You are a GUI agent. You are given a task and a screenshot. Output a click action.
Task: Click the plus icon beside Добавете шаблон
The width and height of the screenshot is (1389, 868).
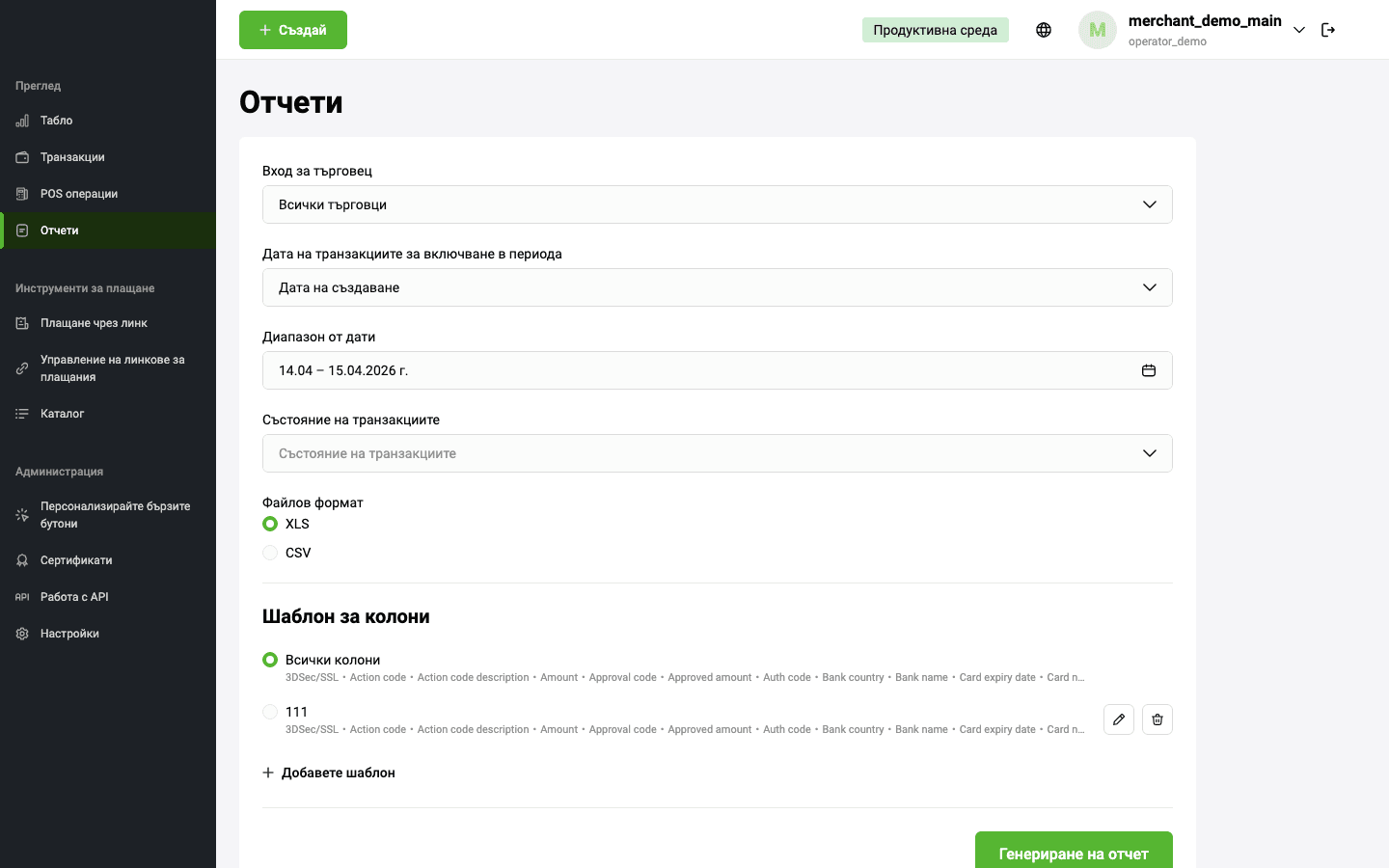tap(268, 773)
